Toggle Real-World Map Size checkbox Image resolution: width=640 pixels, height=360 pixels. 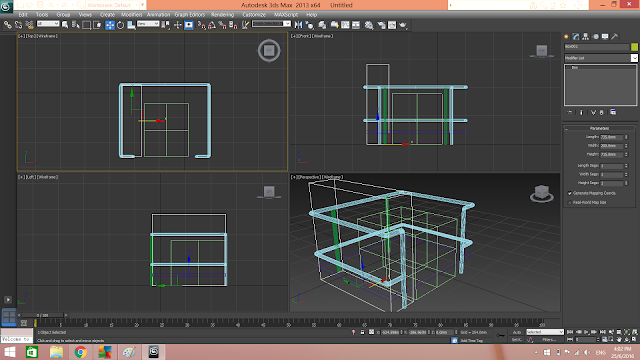pyautogui.click(x=570, y=202)
